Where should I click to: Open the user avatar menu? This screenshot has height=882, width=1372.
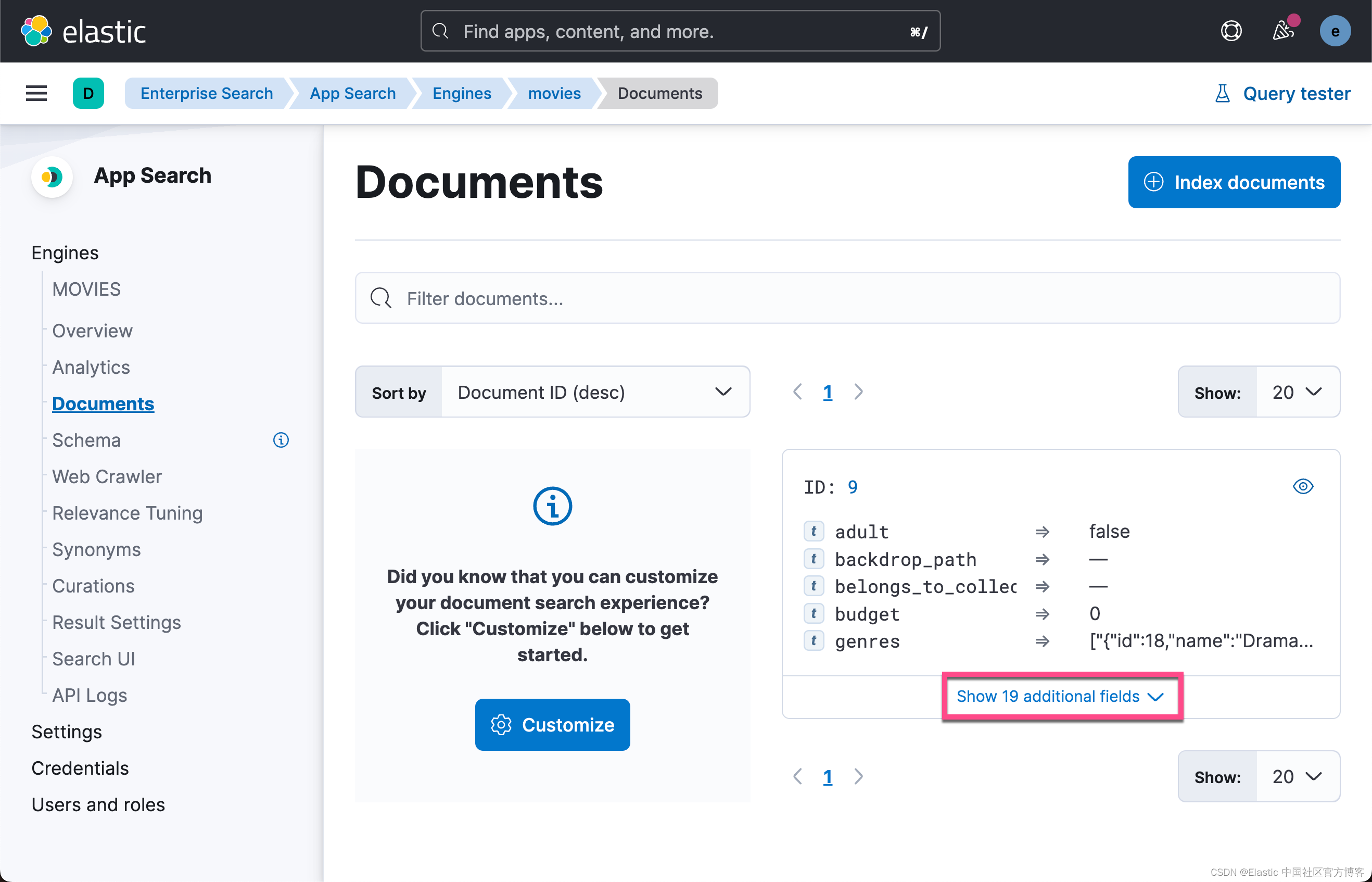tap(1335, 31)
